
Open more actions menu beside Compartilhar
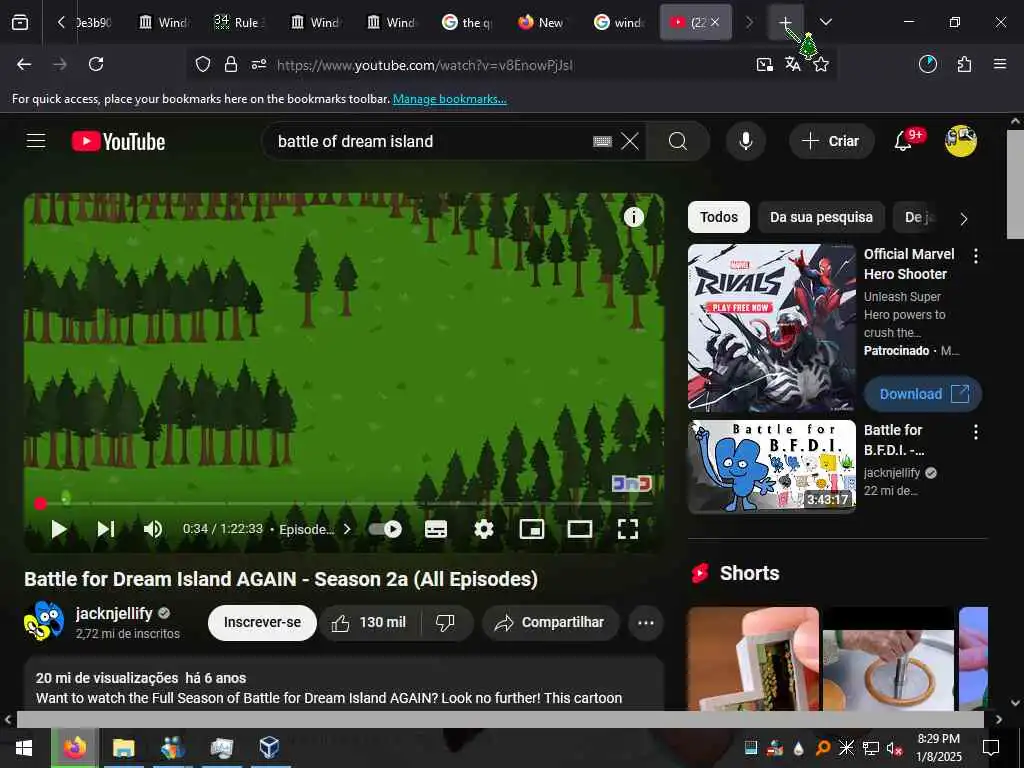tap(646, 623)
